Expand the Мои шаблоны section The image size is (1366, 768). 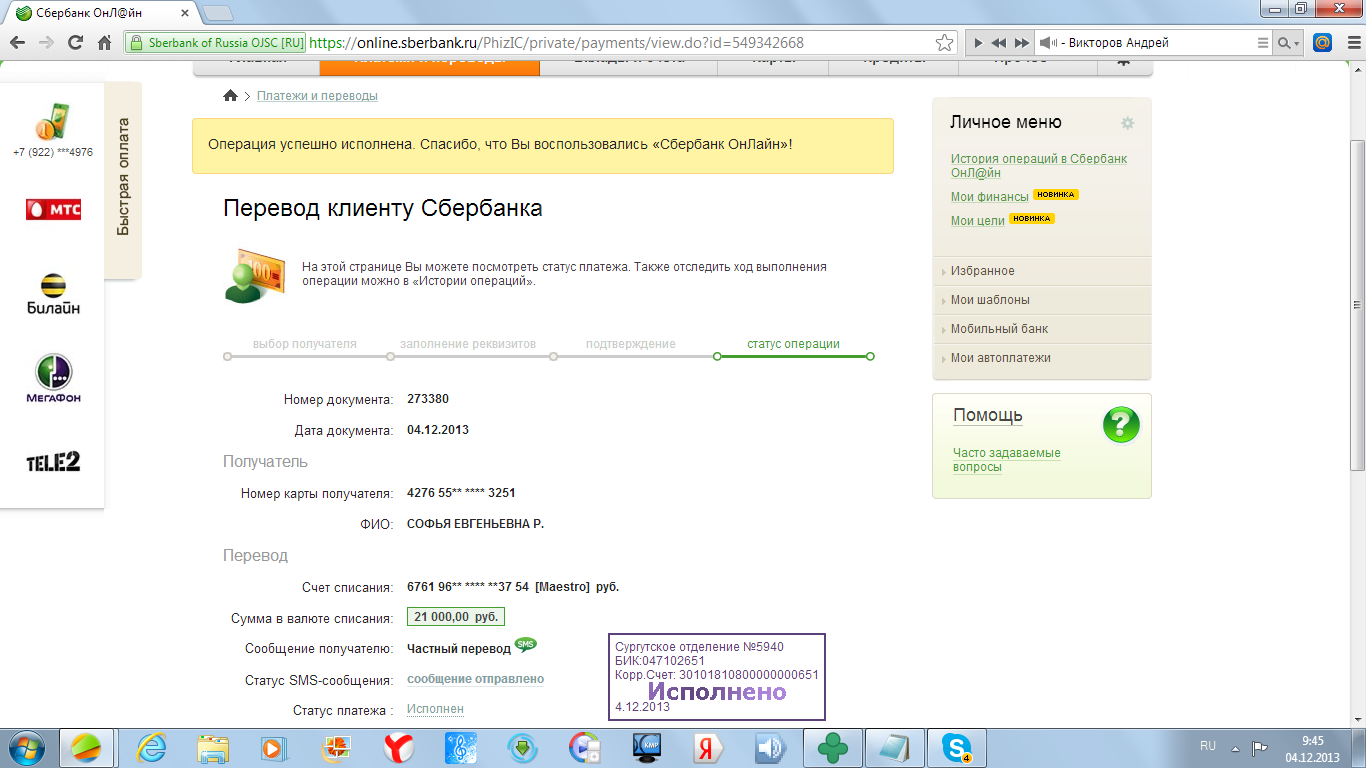click(1041, 300)
